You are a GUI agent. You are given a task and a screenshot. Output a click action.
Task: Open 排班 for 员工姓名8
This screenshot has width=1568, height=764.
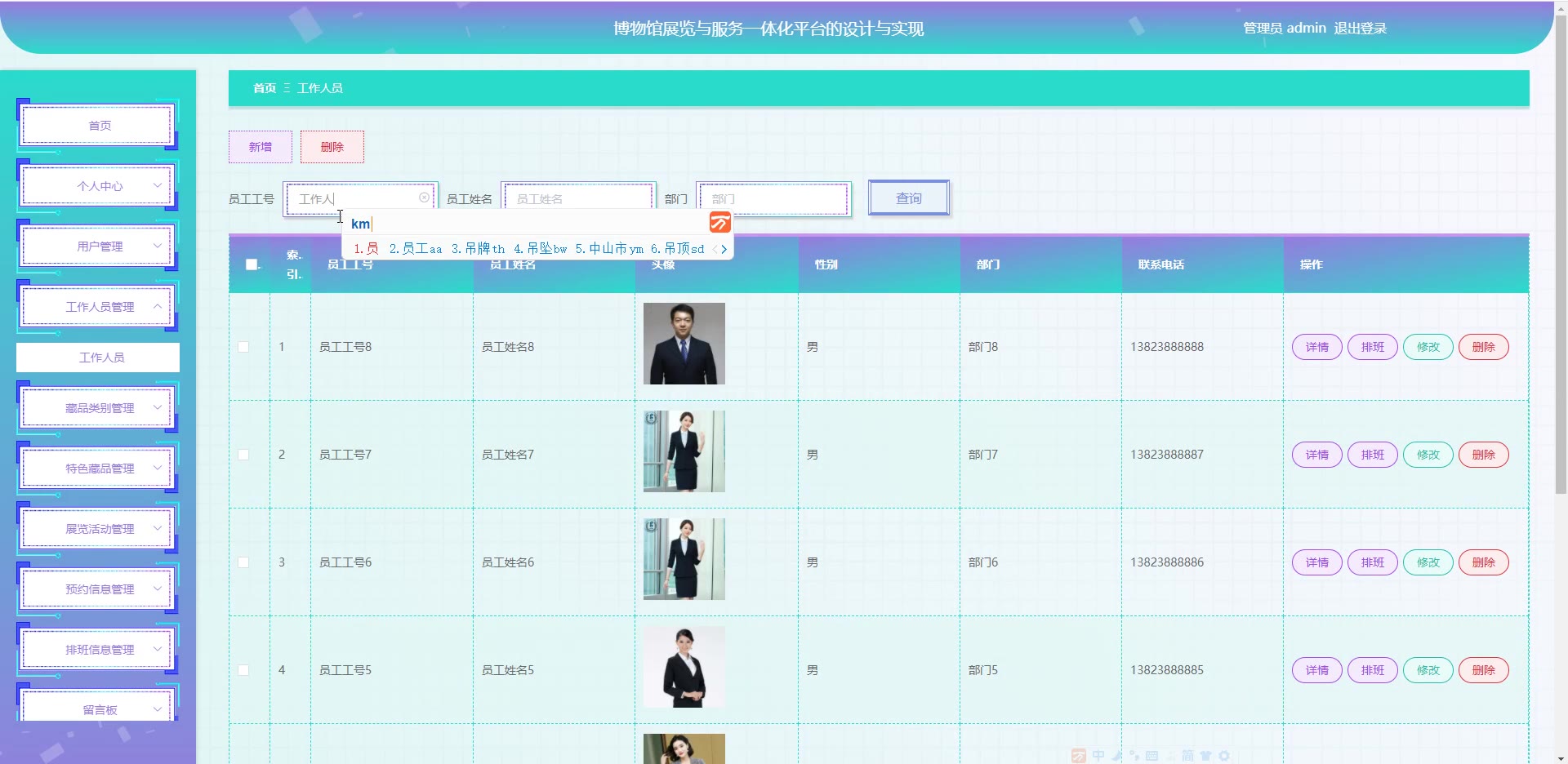click(x=1373, y=347)
